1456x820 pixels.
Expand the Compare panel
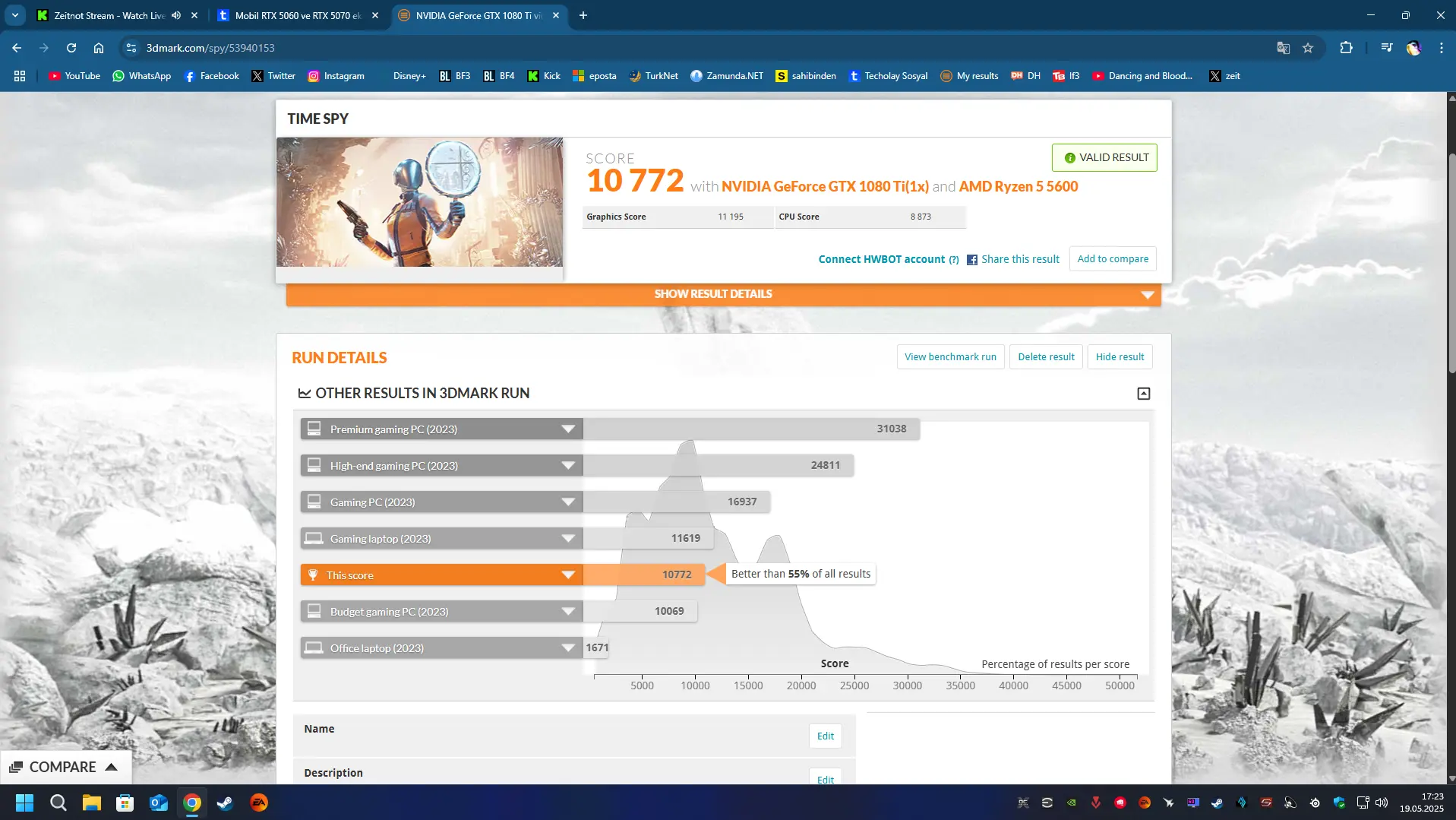(x=65, y=767)
